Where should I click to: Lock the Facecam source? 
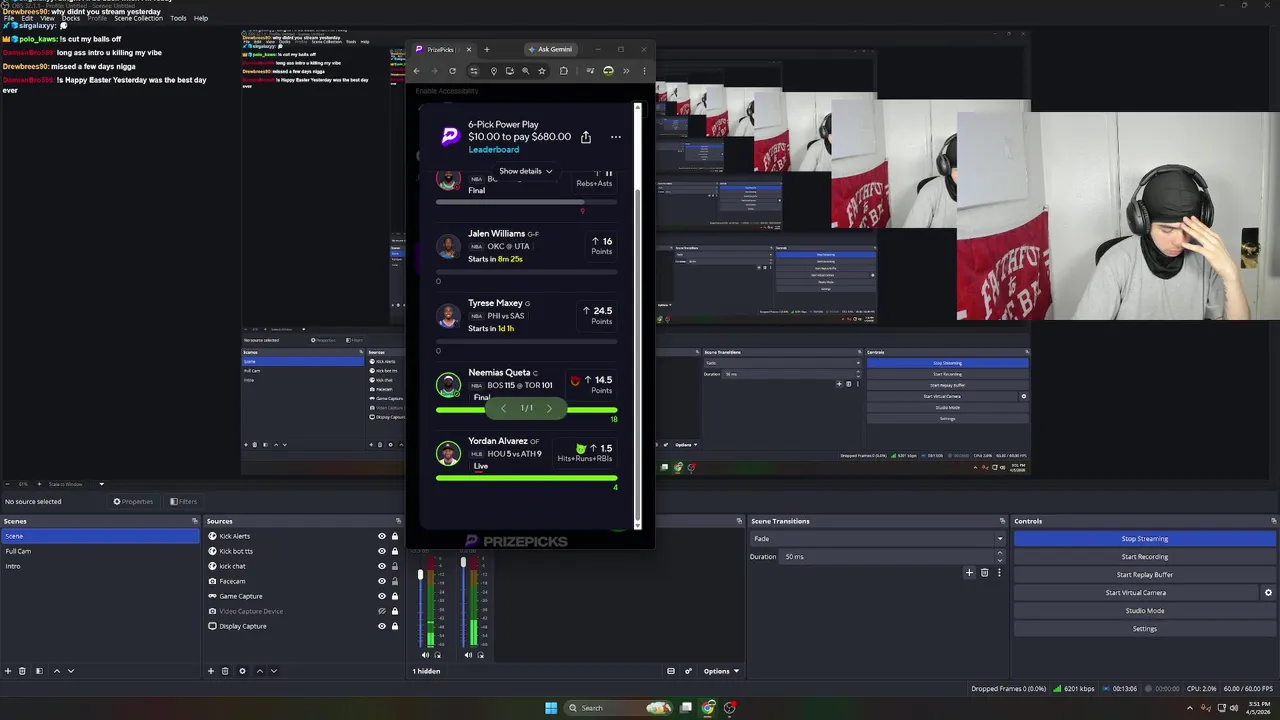pos(395,581)
